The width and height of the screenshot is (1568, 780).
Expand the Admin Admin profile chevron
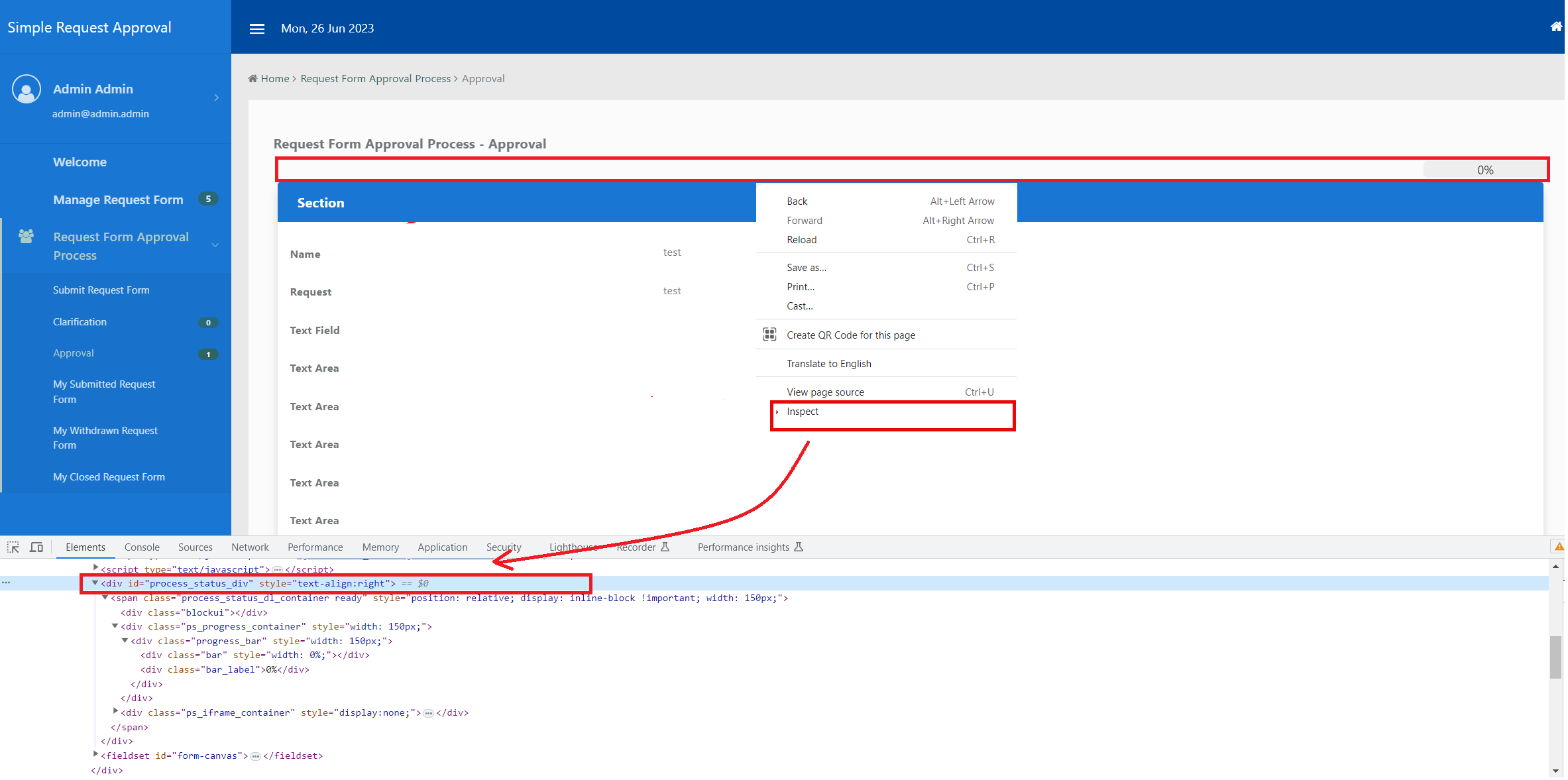click(216, 97)
